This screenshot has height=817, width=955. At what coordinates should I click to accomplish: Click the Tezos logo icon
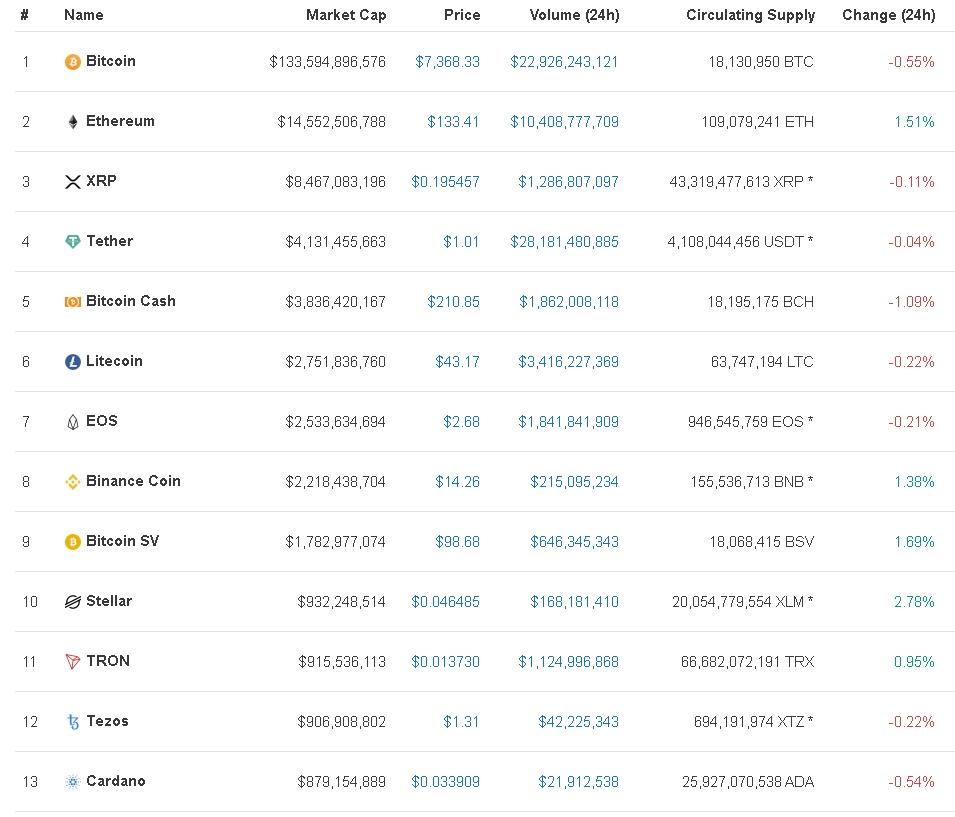click(x=73, y=722)
